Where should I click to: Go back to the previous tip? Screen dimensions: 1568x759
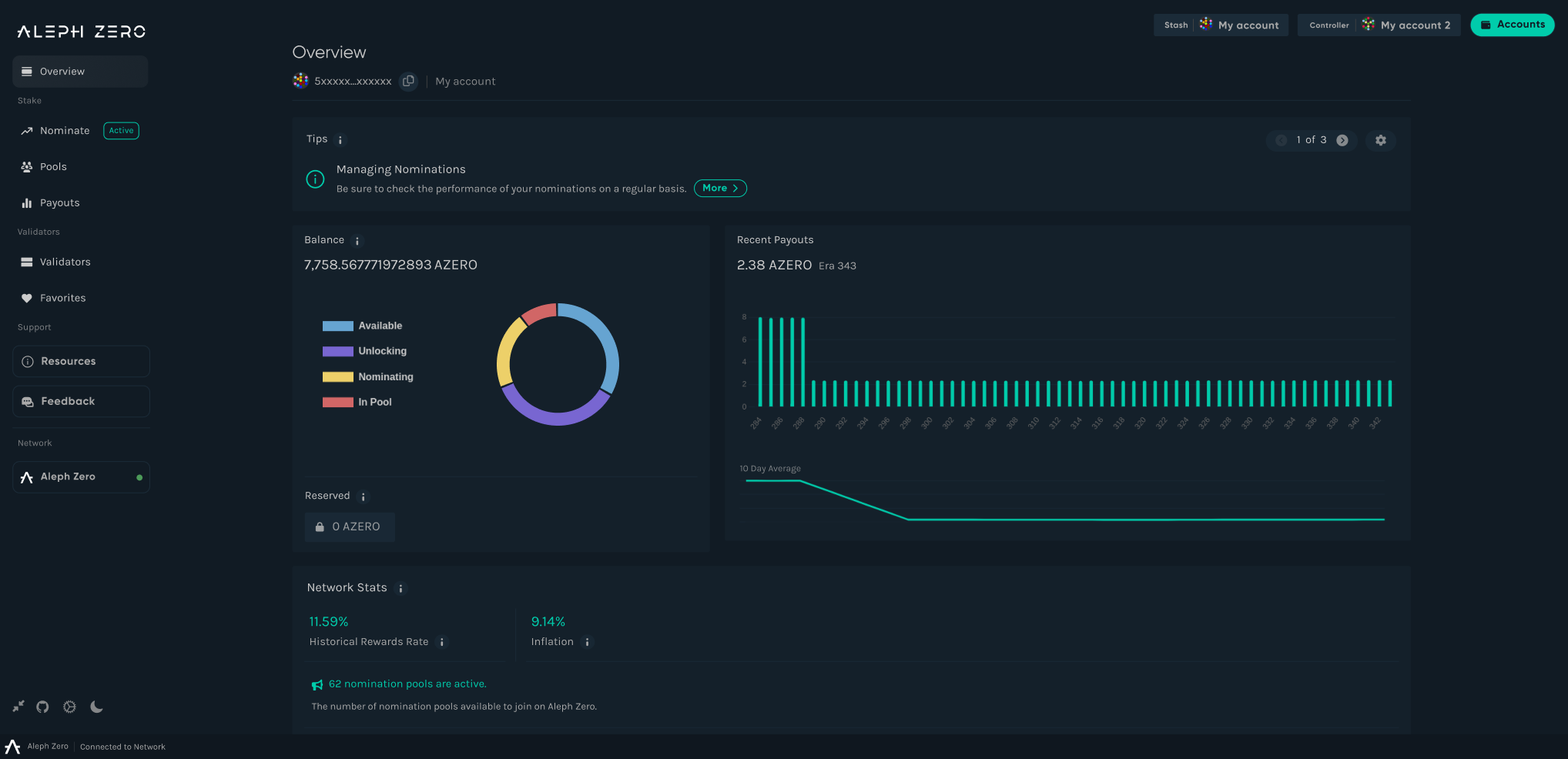tap(1281, 140)
